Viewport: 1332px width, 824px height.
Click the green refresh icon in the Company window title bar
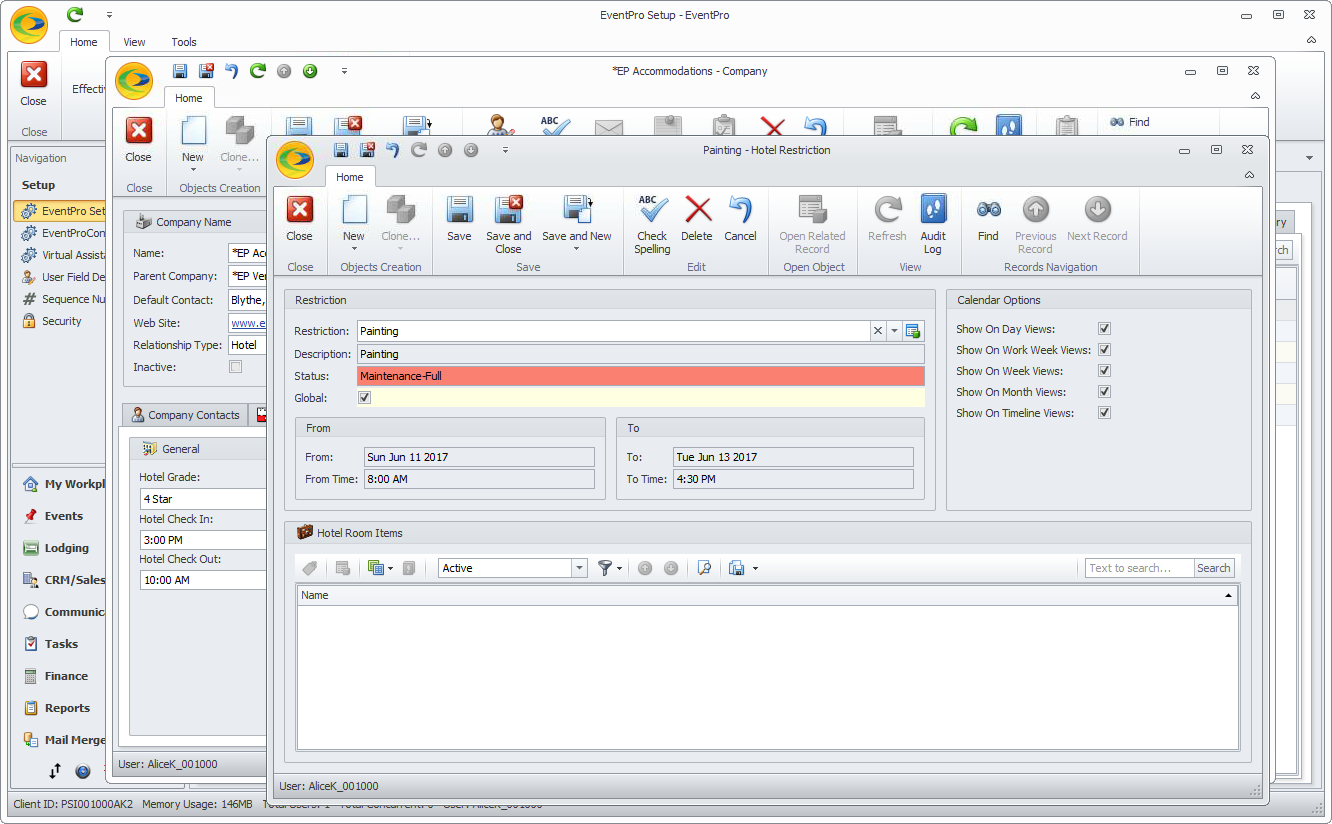point(258,71)
